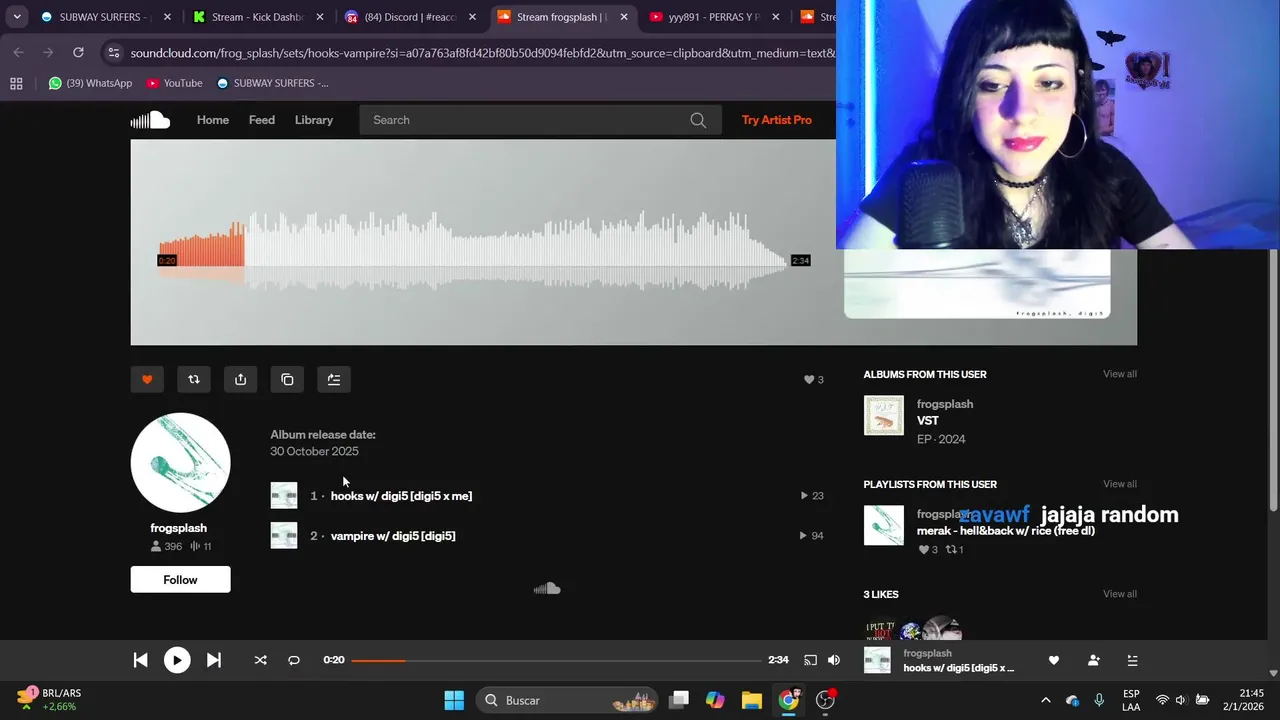Viewport: 1280px width, 720px height.
Task: Like current track in player bar
Action: click(1054, 660)
